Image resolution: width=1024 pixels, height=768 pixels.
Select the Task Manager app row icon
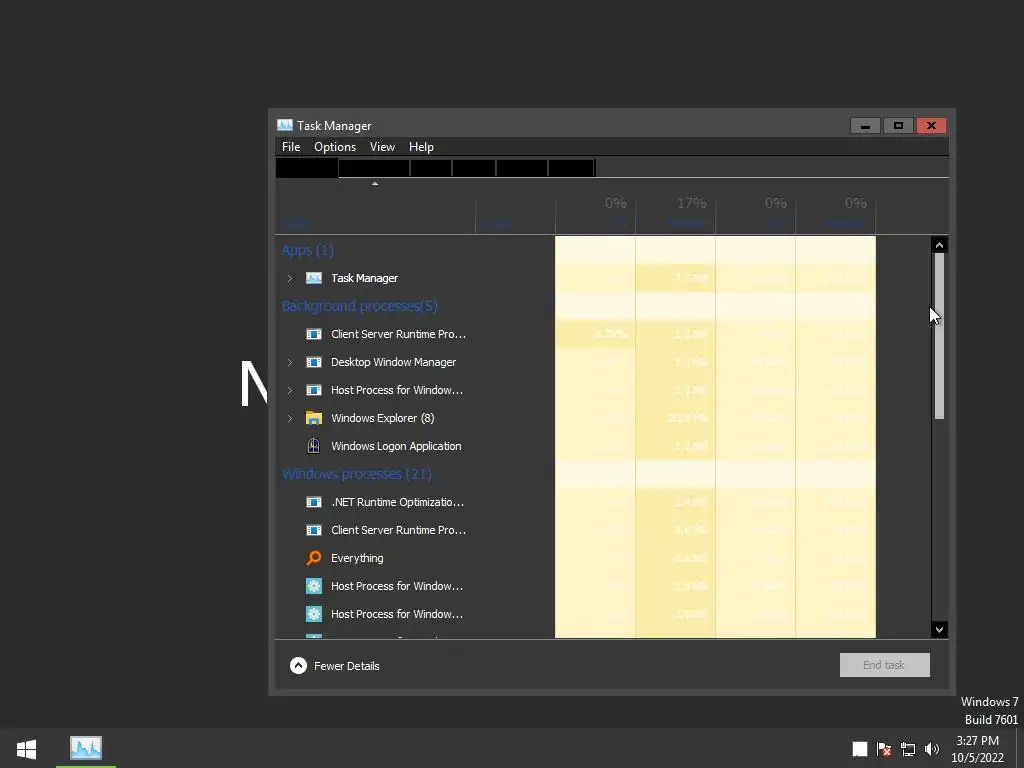point(314,278)
